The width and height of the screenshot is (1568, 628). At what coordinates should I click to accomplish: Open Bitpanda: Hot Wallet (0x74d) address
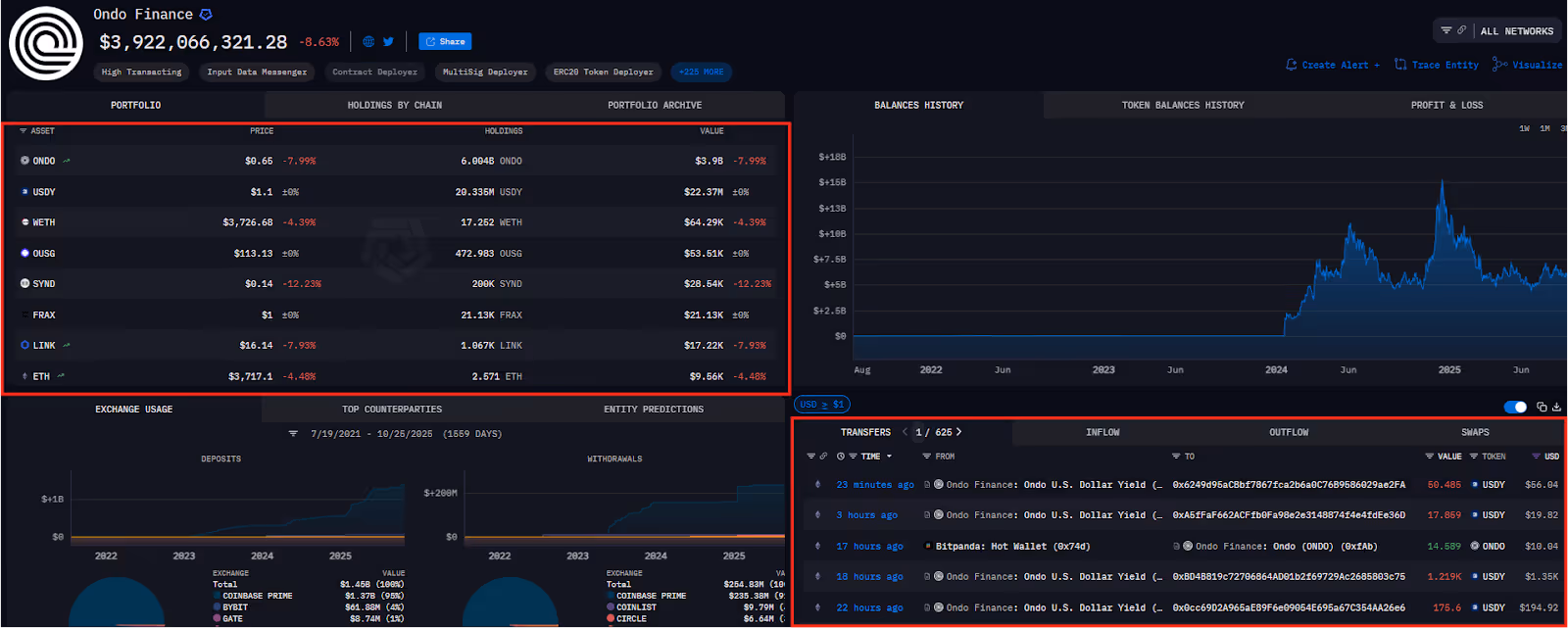click(1012, 546)
